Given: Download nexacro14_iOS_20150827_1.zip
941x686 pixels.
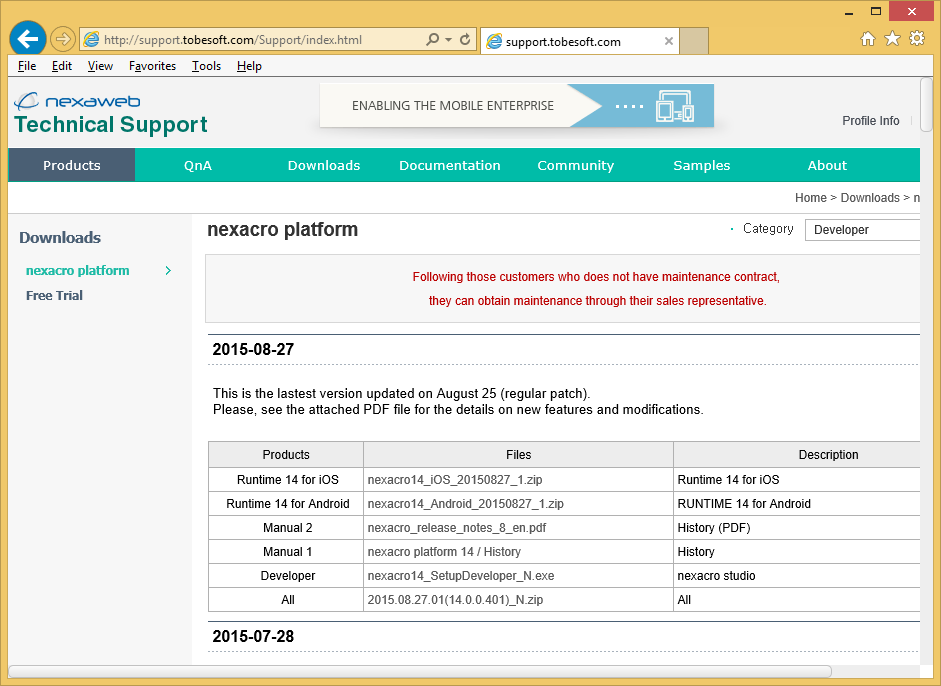Looking at the screenshot, I should point(455,480).
